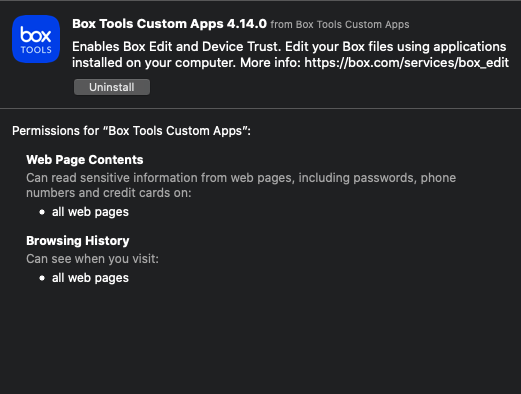Click all web pages under Browsing History
521x394 pixels.
pyautogui.click(x=90, y=278)
